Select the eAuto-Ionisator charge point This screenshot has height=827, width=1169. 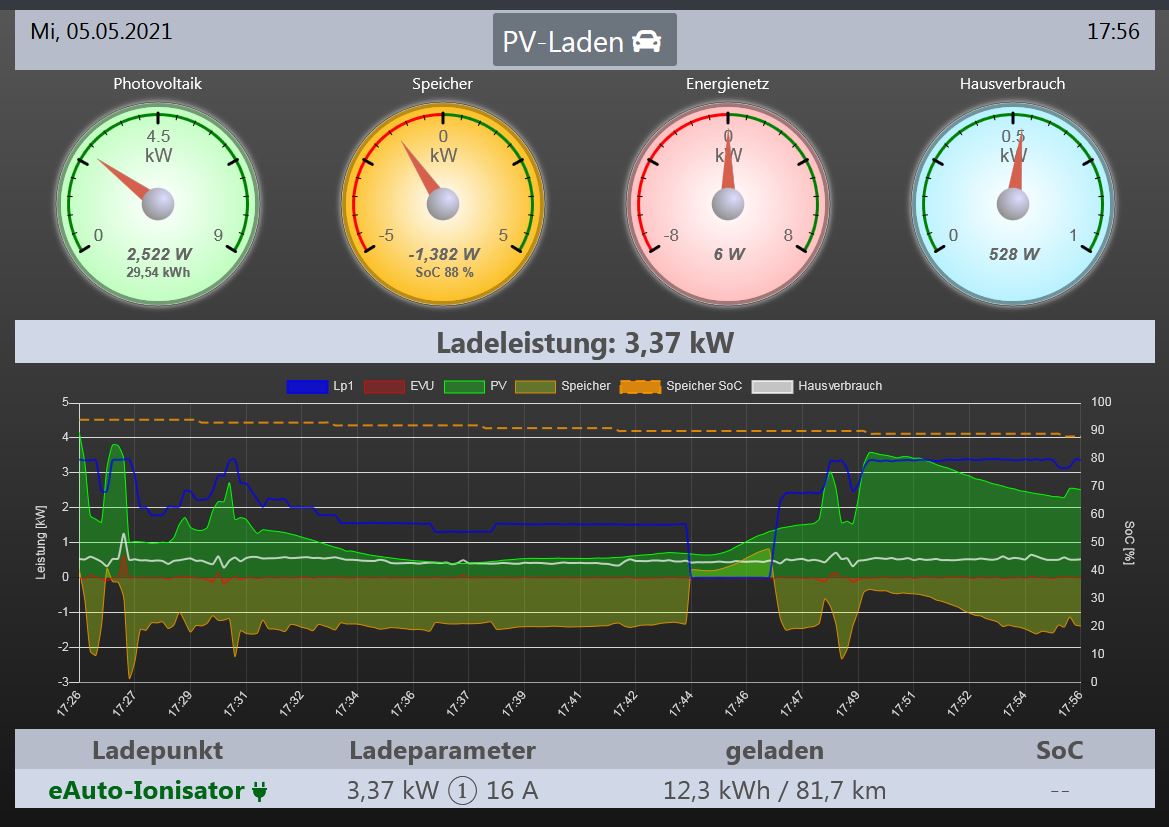click(x=146, y=791)
